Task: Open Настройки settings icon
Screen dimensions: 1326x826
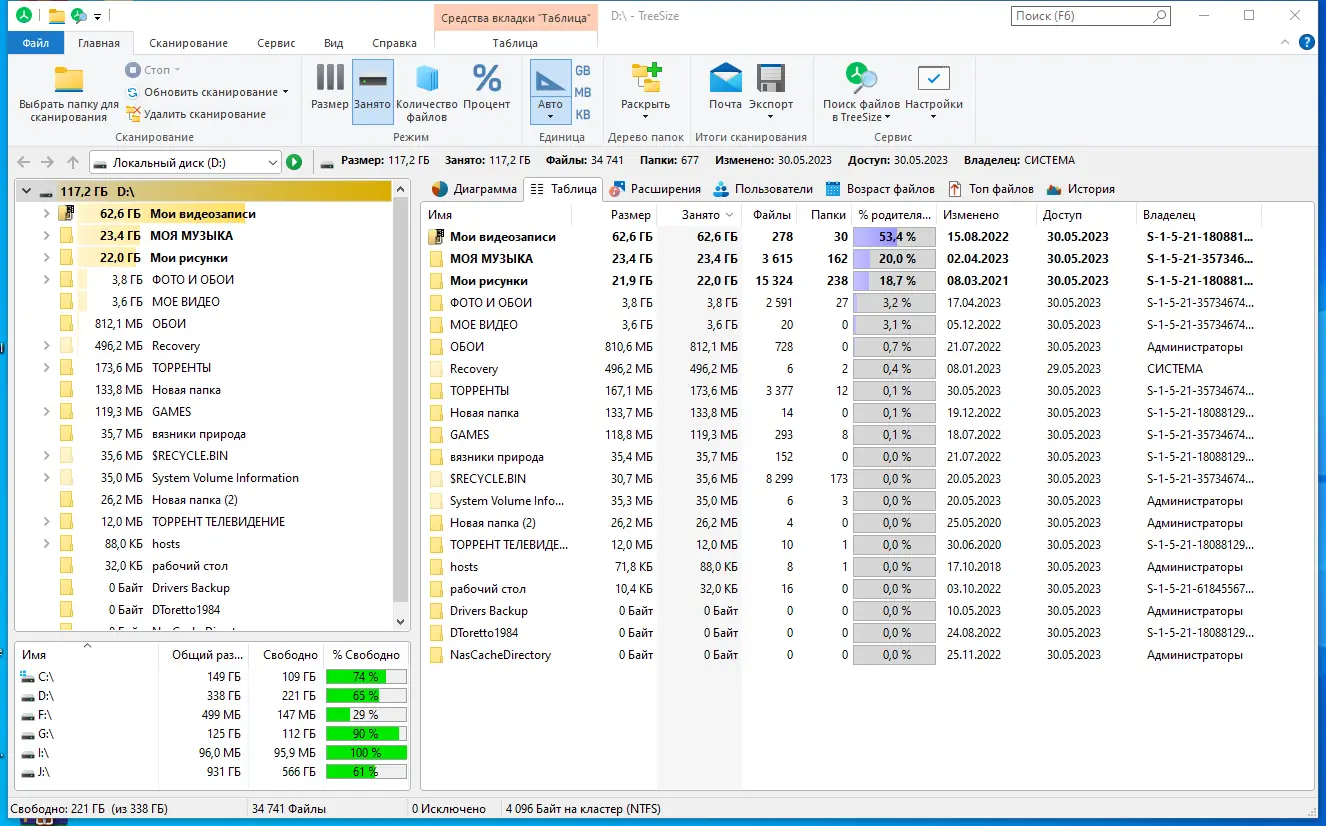Action: (x=933, y=79)
